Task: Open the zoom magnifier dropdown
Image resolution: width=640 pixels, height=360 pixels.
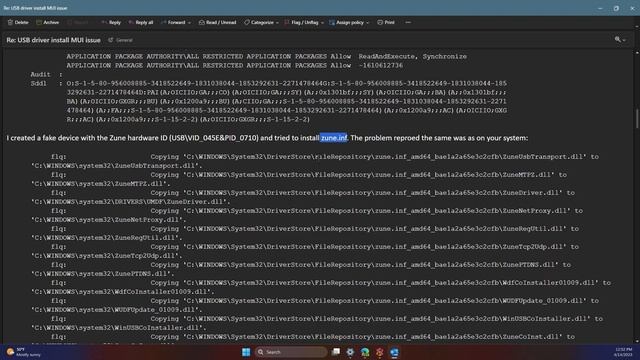Action: tap(620, 40)
